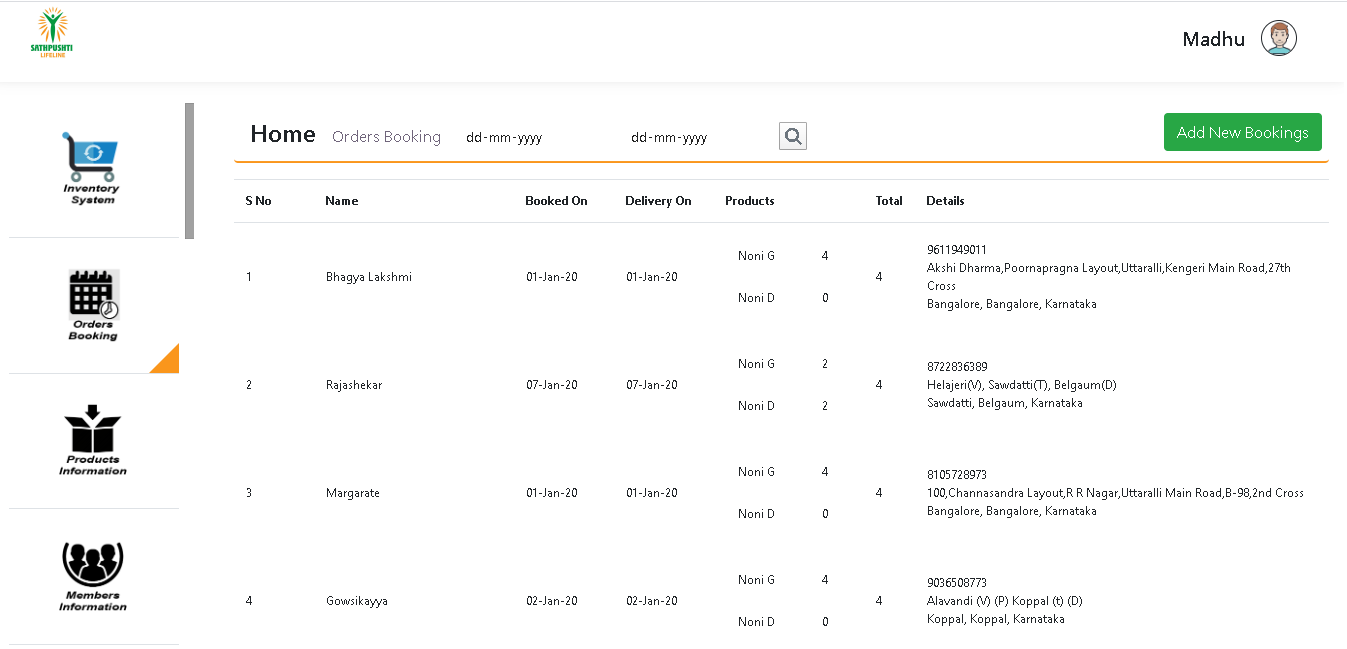Open the Inventory System cart icon
This screenshot has height=649, width=1347.
coord(91,157)
